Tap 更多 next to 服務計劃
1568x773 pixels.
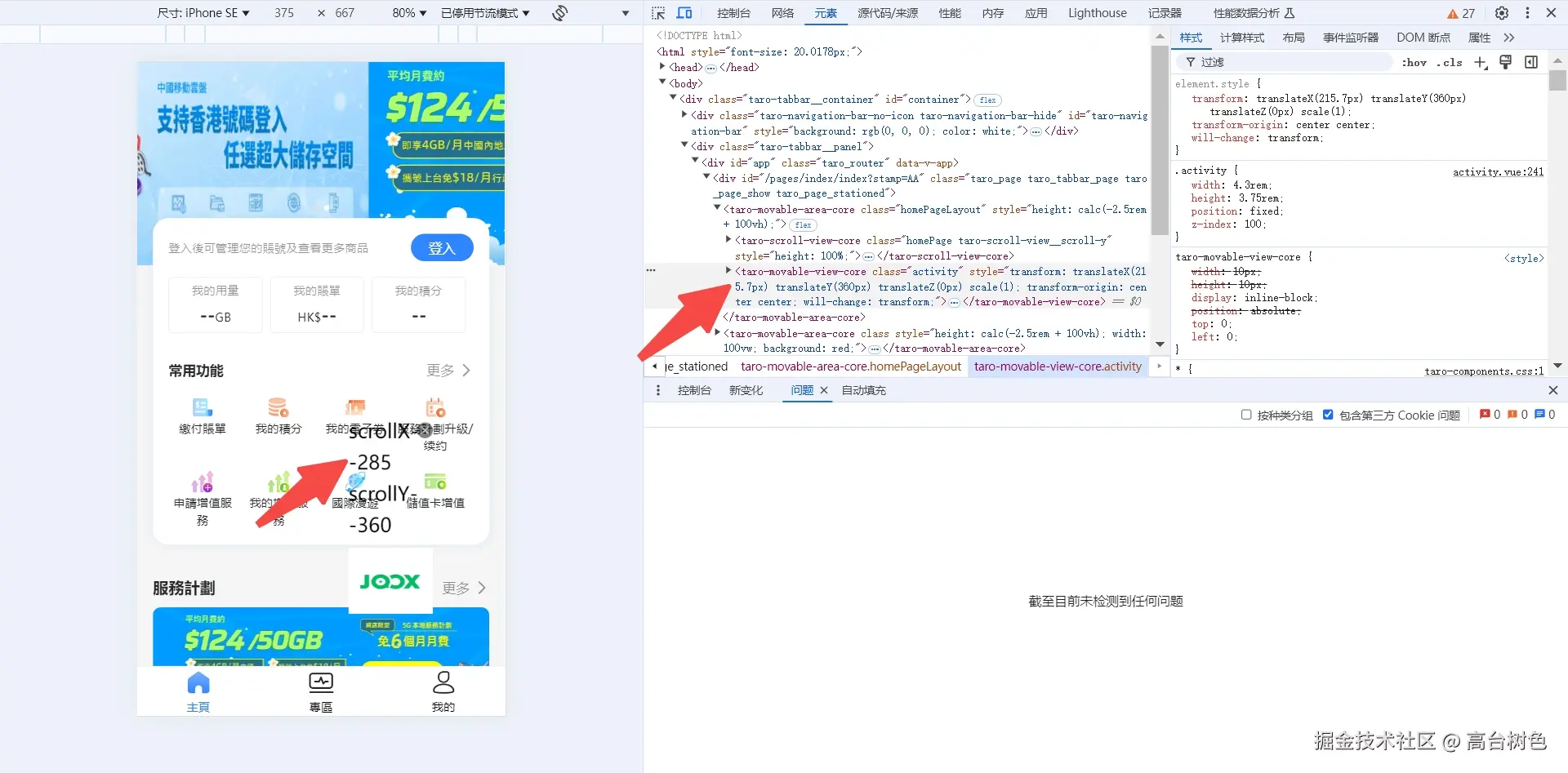coord(465,588)
